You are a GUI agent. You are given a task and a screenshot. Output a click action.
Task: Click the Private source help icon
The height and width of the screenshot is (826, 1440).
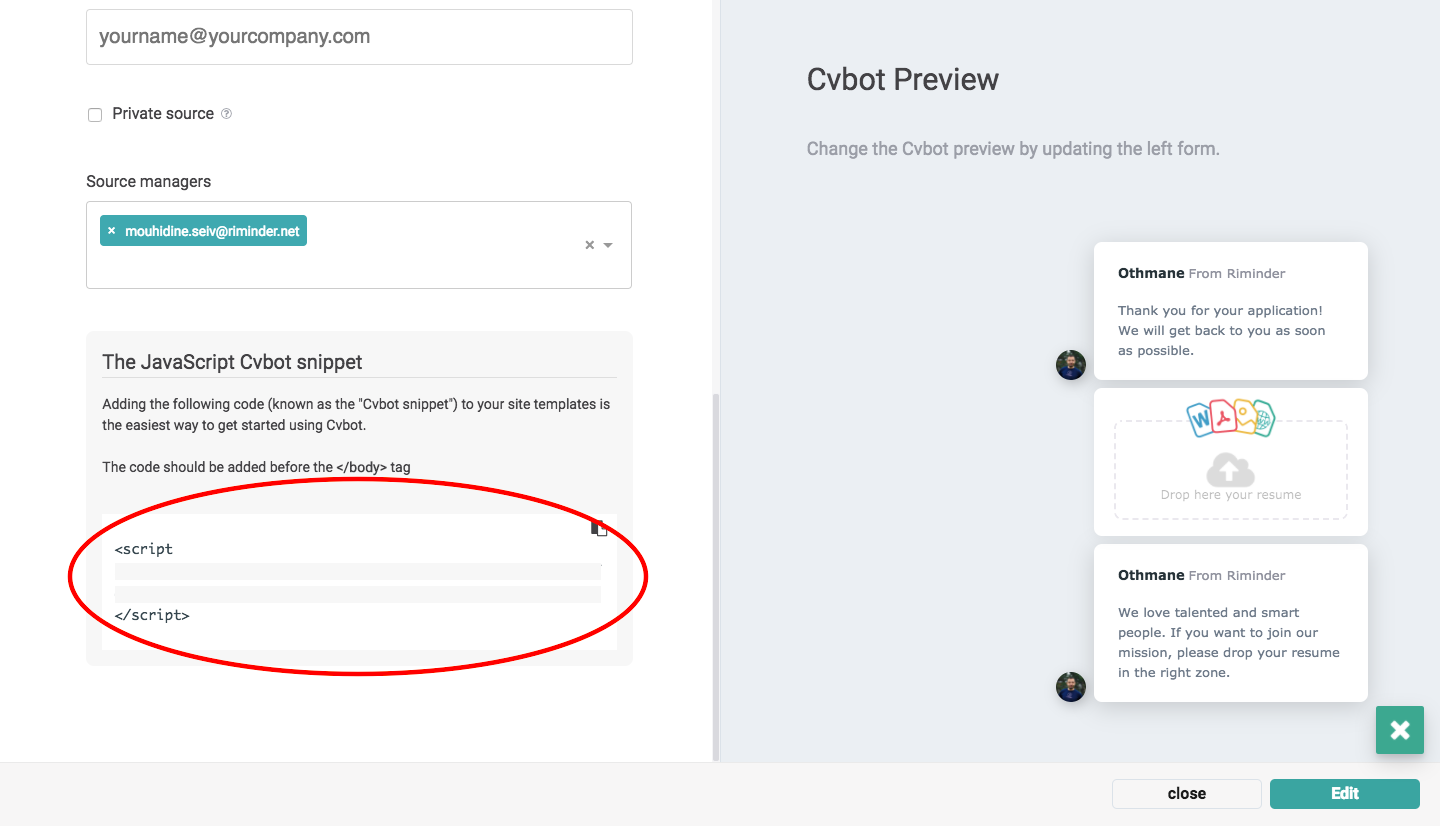[x=226, y=114]
